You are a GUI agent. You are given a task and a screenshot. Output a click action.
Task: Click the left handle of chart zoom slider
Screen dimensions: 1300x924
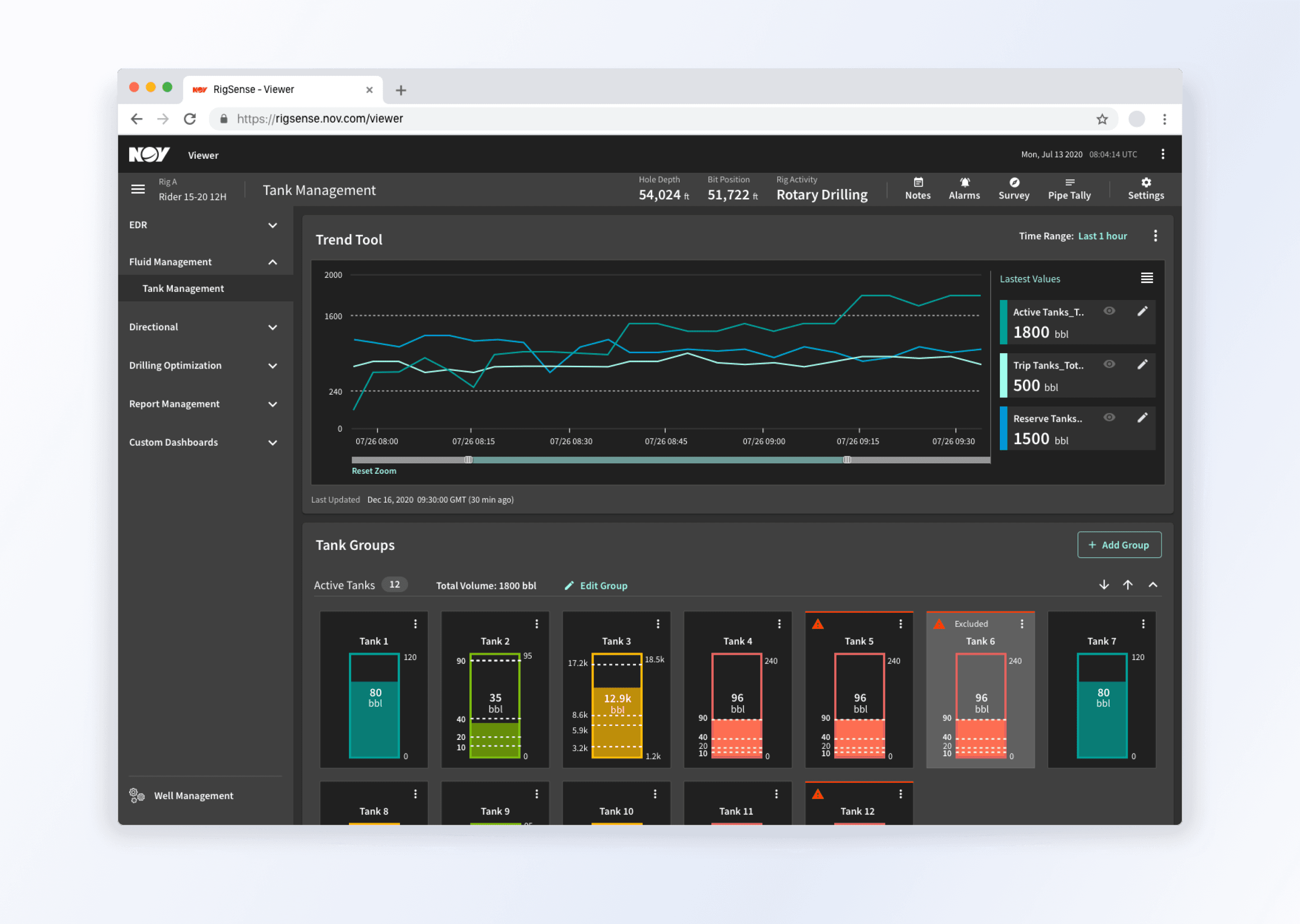(468, 459)
